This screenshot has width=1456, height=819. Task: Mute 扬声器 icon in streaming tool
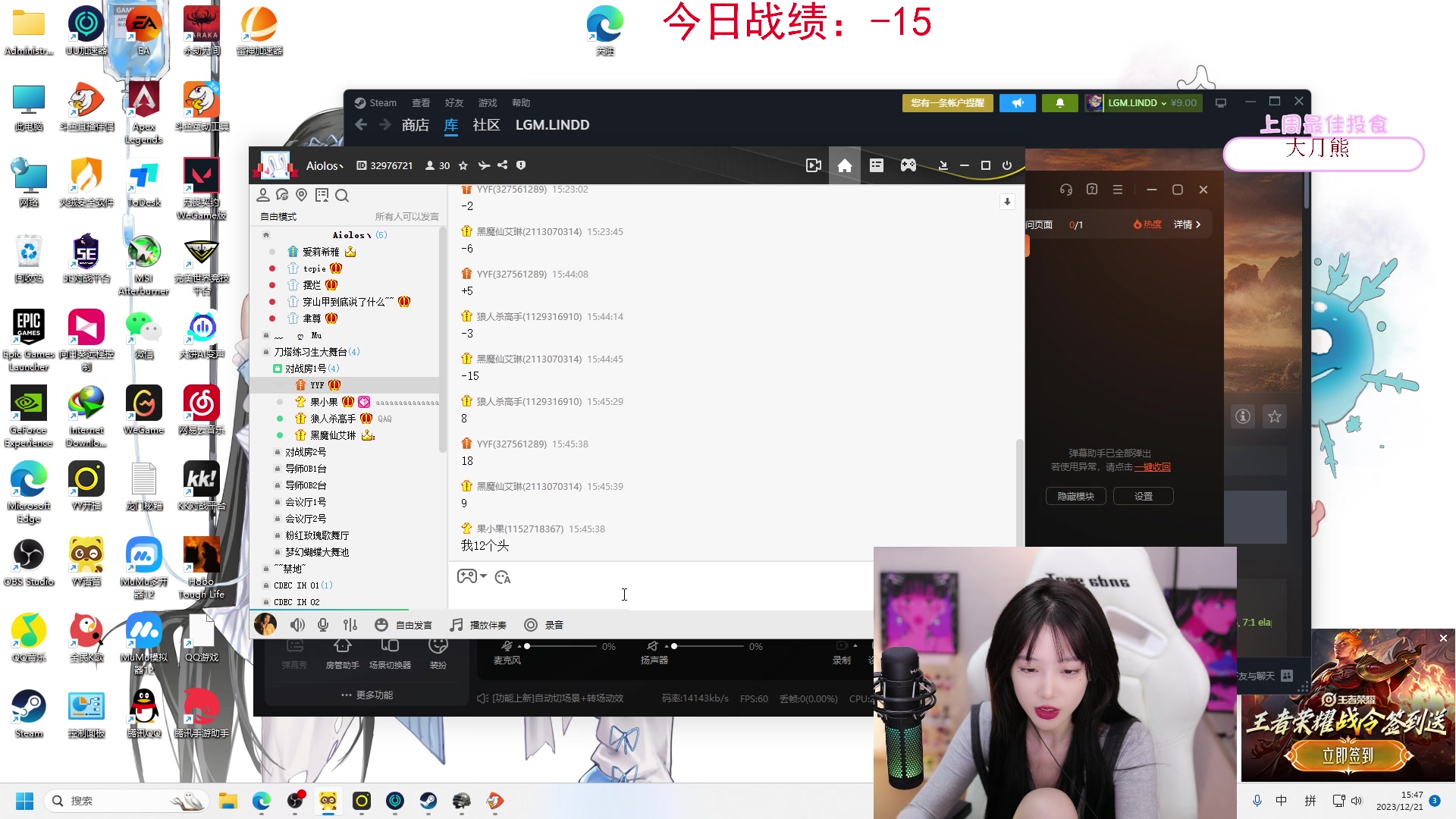[x=652, y=646]
